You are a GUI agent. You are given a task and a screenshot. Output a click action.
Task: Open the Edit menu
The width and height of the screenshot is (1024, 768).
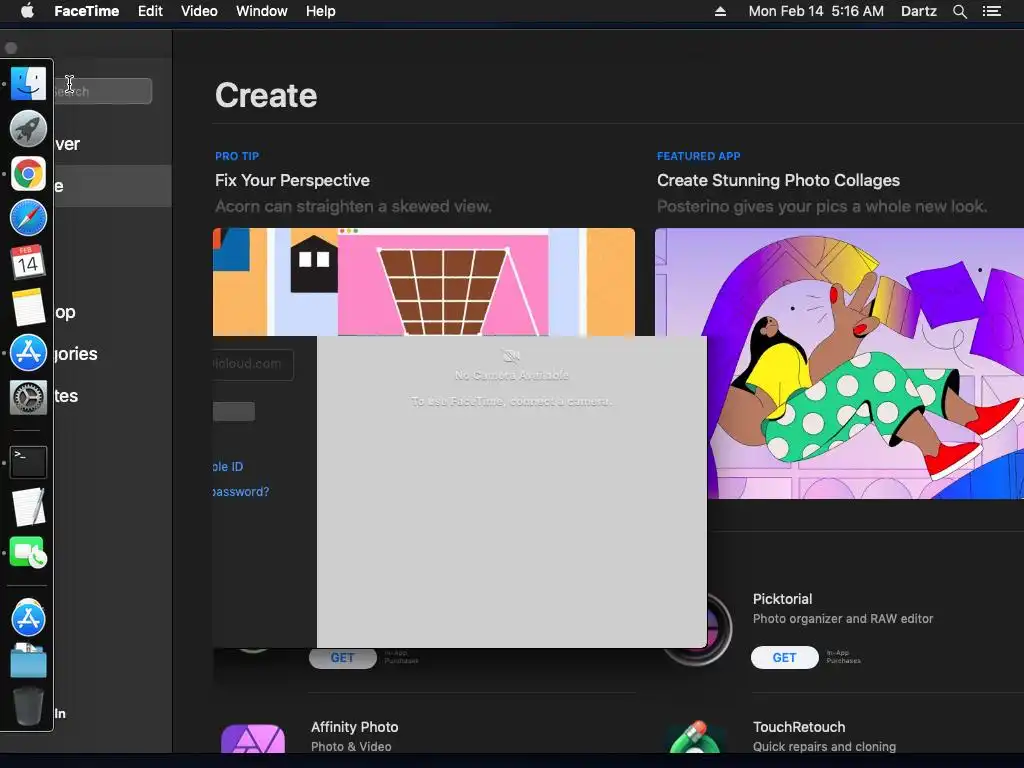point(150,11)
